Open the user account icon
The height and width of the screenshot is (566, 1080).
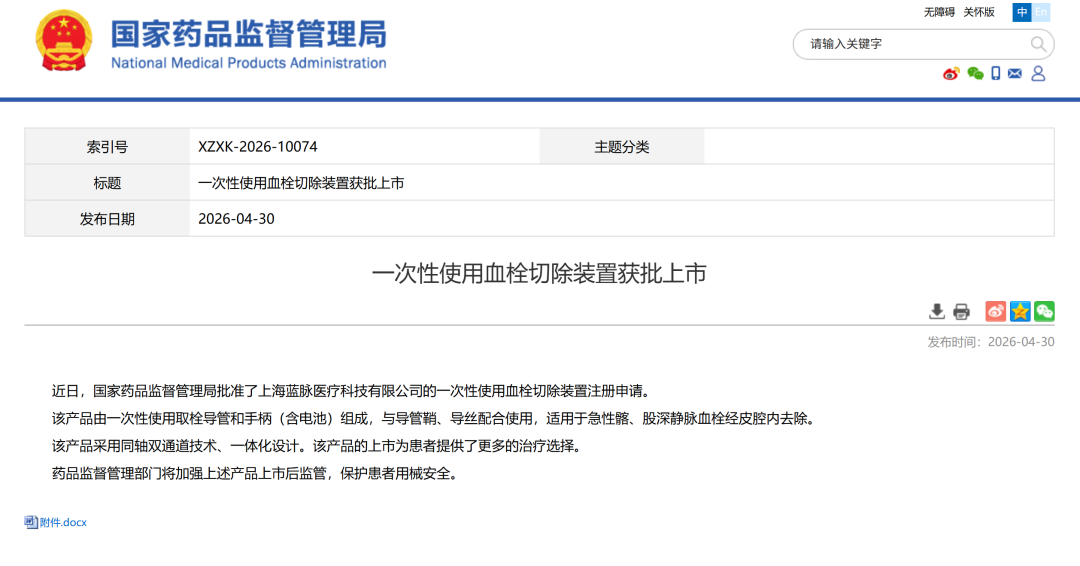click(x=1038, y=74)
